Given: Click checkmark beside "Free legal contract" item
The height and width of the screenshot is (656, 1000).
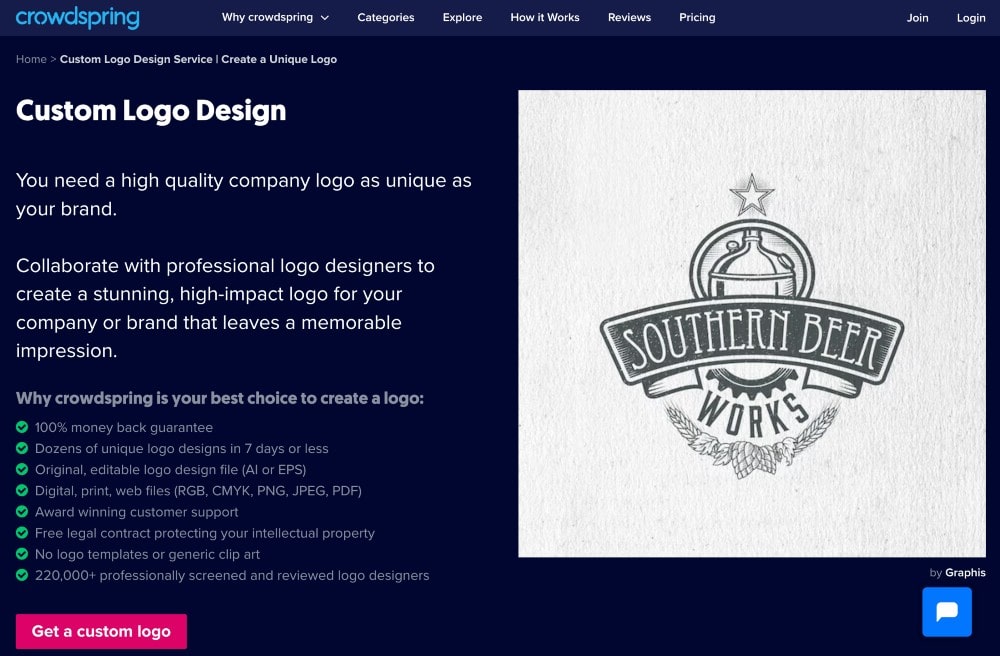Looking at the screenshot, I should click(21, 533).
